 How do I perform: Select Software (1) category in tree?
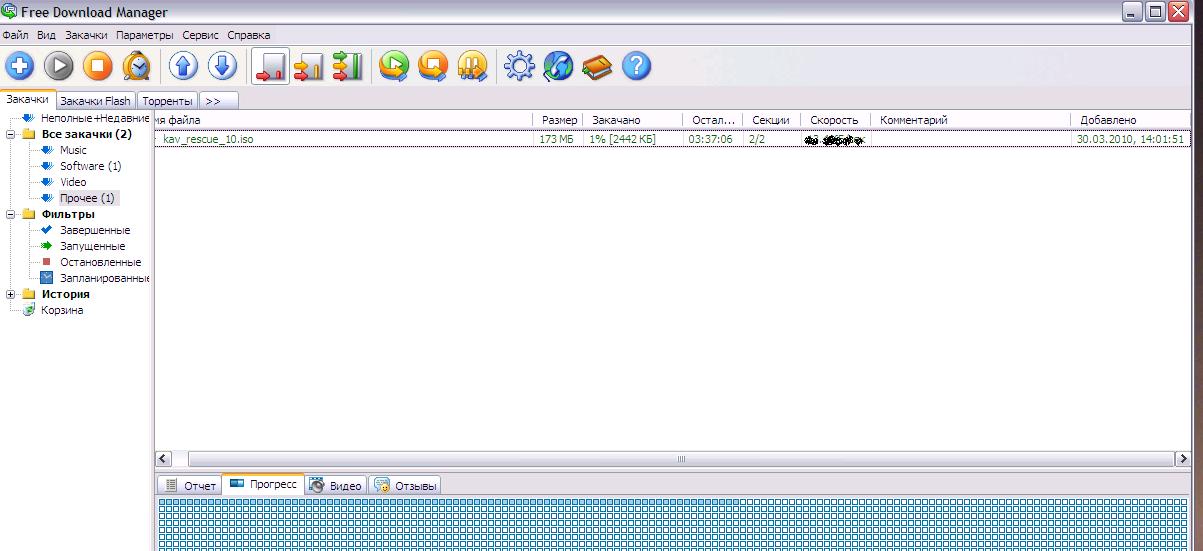click(90, 166)
